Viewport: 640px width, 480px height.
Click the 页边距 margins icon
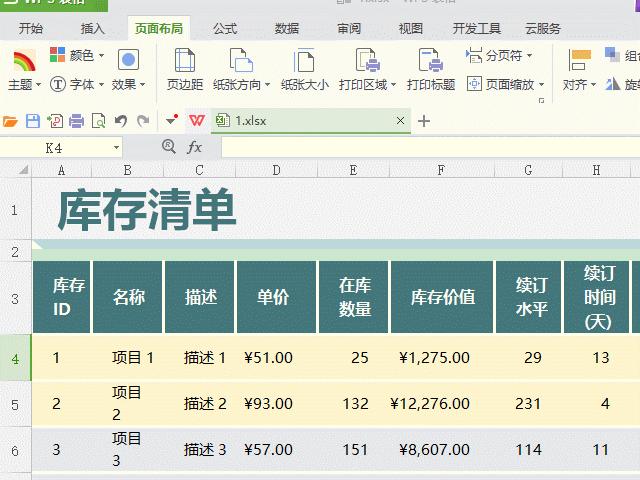click(x=185, y=60)
